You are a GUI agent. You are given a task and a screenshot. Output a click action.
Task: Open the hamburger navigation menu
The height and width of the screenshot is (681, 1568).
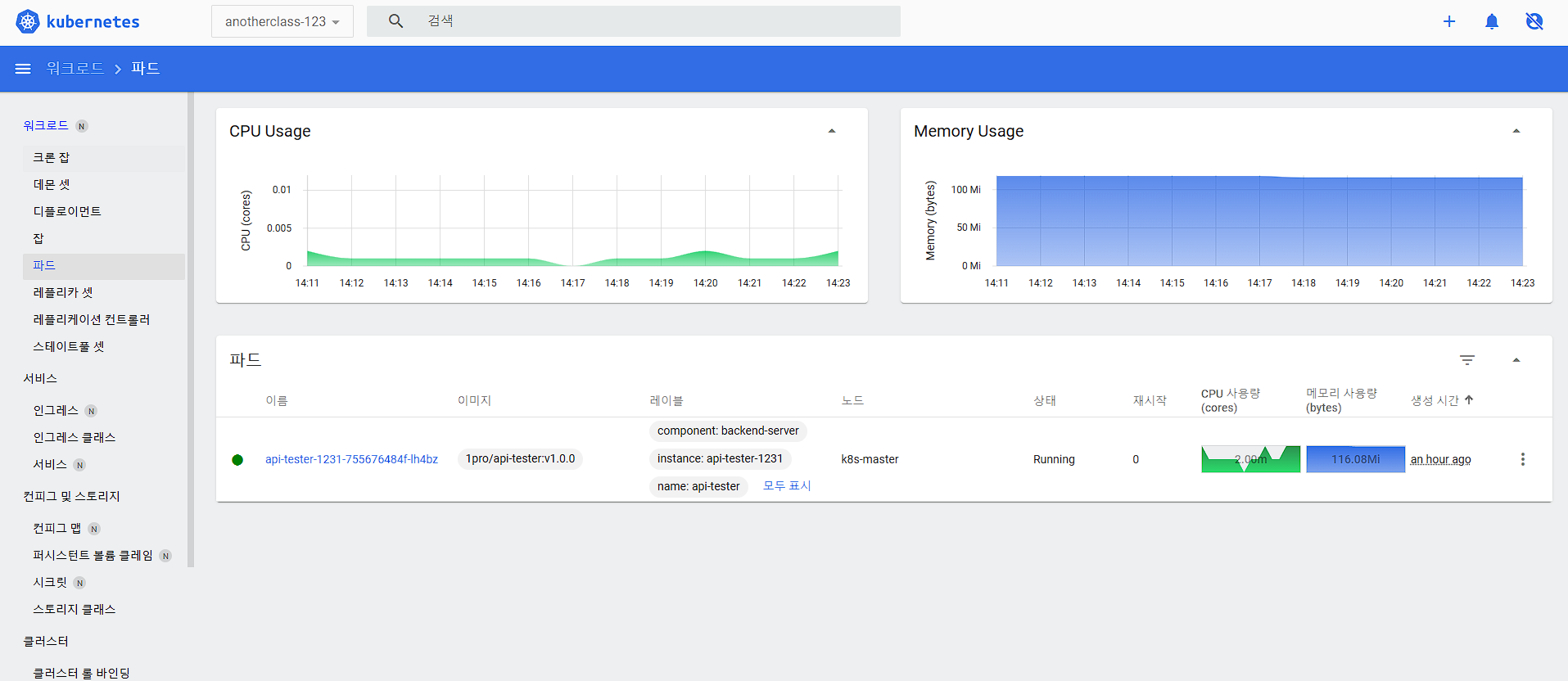pyautogui.click(x=23, y=69)
